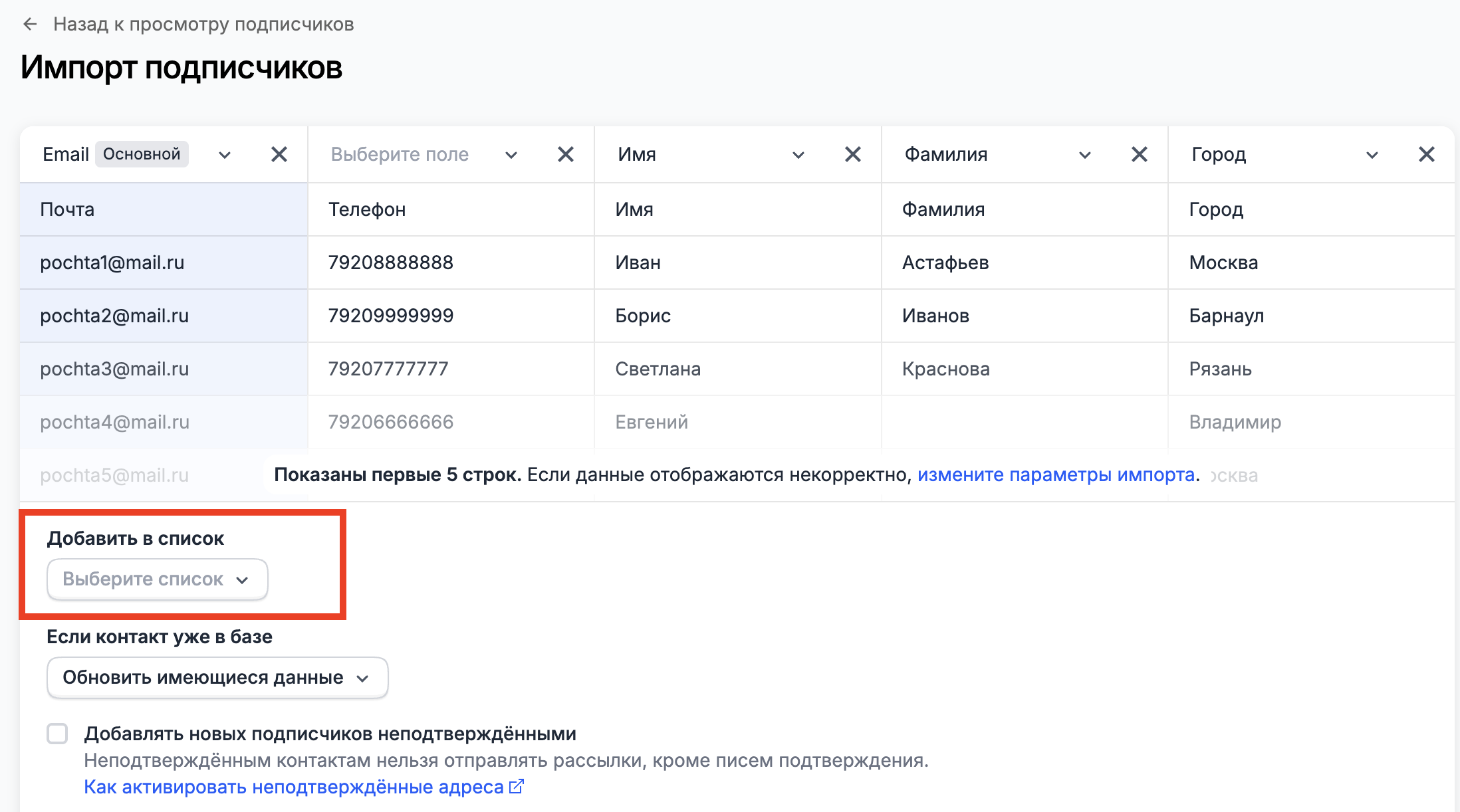
Task: Open the 'Выберите список' dropdown
Action: pos(158,579)
